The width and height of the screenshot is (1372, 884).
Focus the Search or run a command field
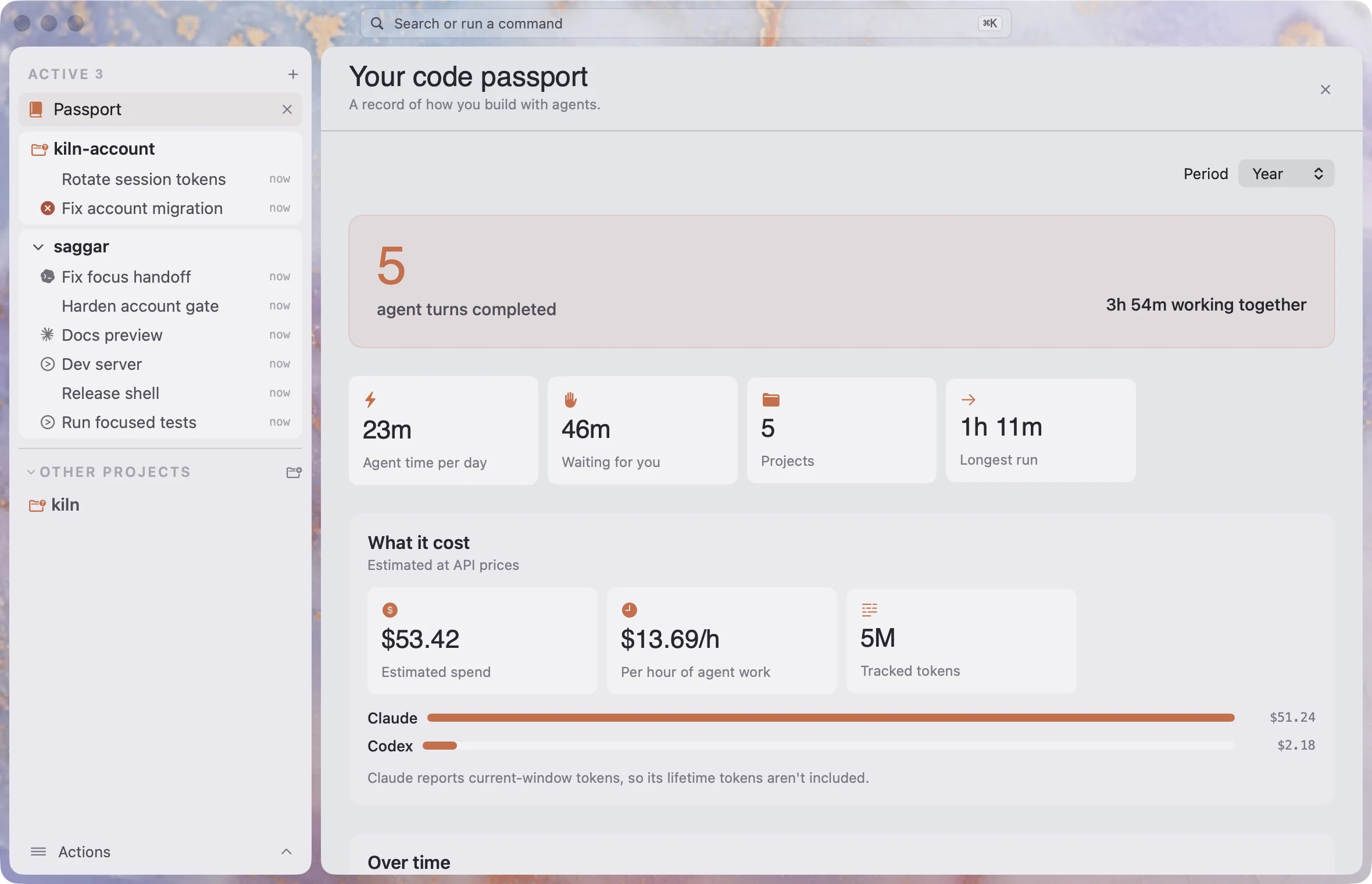686,24
